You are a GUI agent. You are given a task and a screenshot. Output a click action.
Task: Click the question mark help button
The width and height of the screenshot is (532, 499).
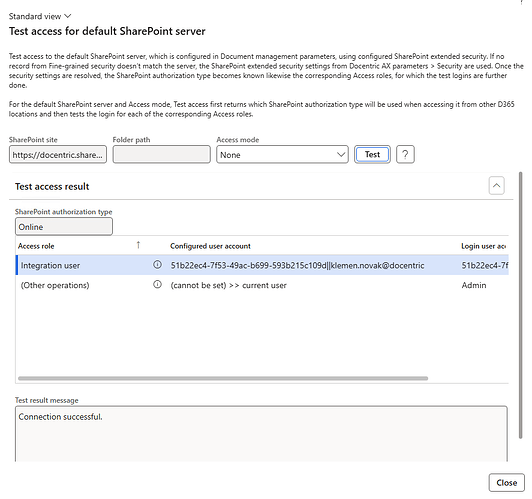pyautogui.click(x=405, y=155)
